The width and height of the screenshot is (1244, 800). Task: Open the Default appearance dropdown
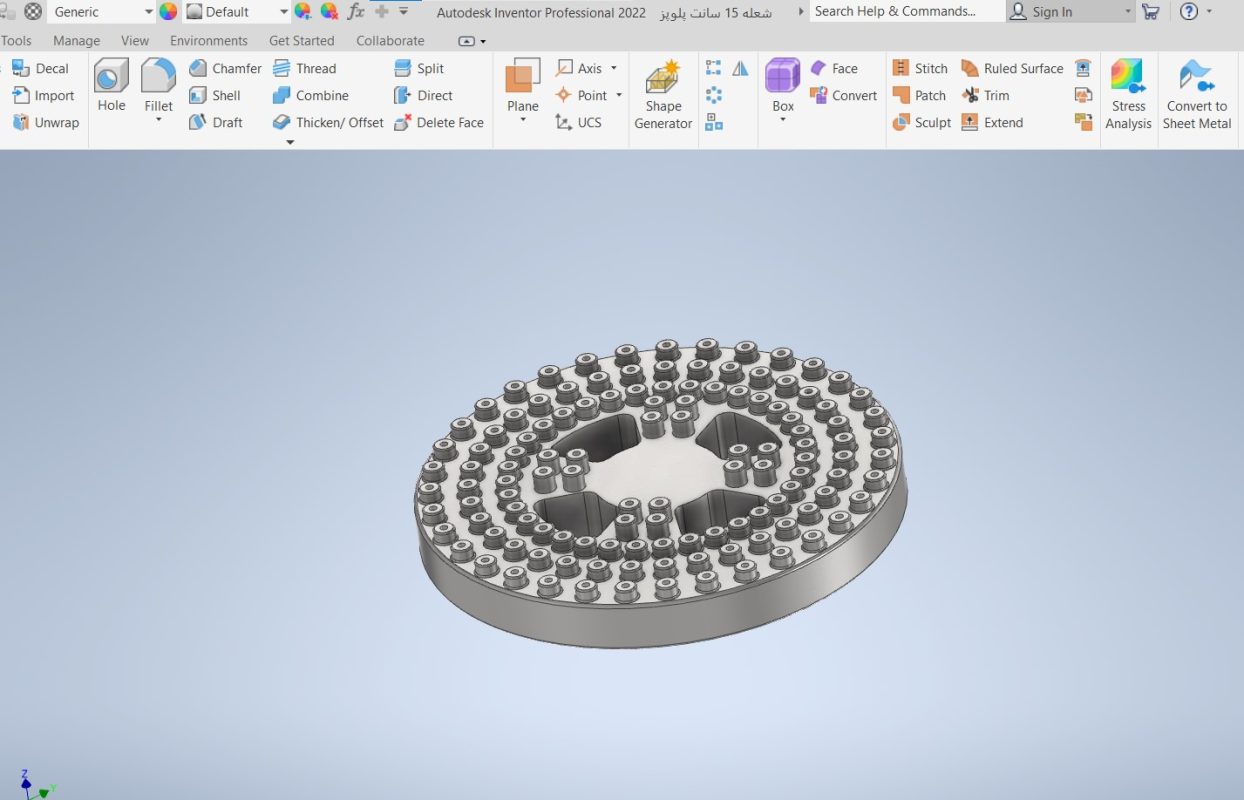237,12
